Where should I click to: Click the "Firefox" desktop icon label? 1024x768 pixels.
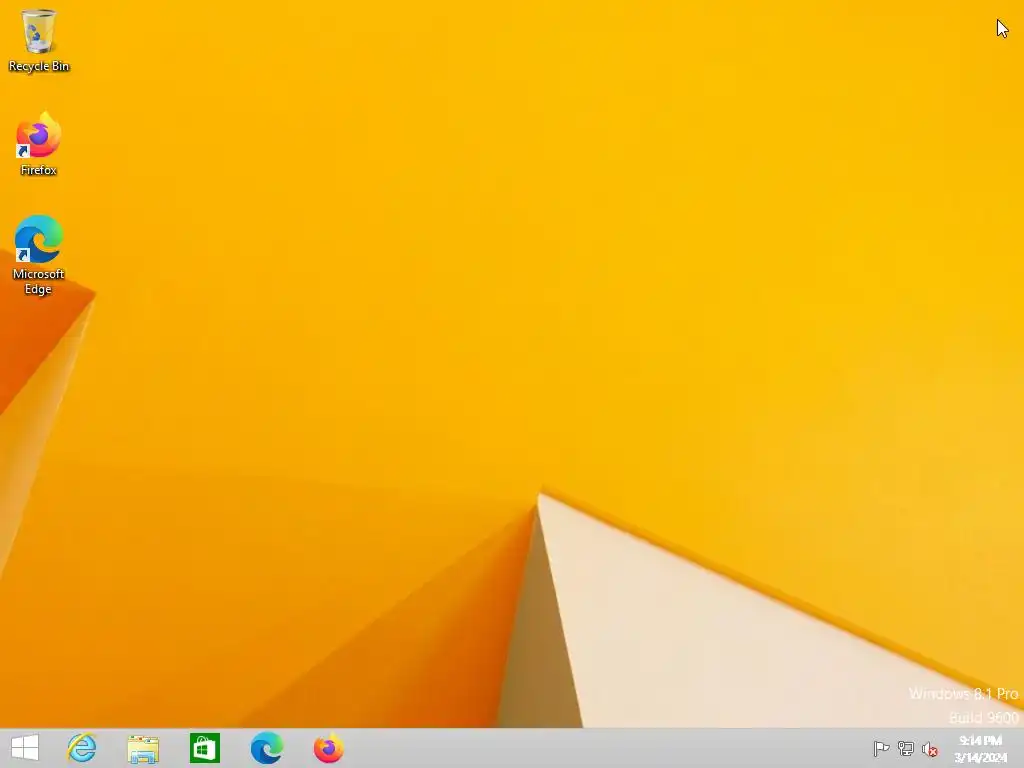point(39,170)
